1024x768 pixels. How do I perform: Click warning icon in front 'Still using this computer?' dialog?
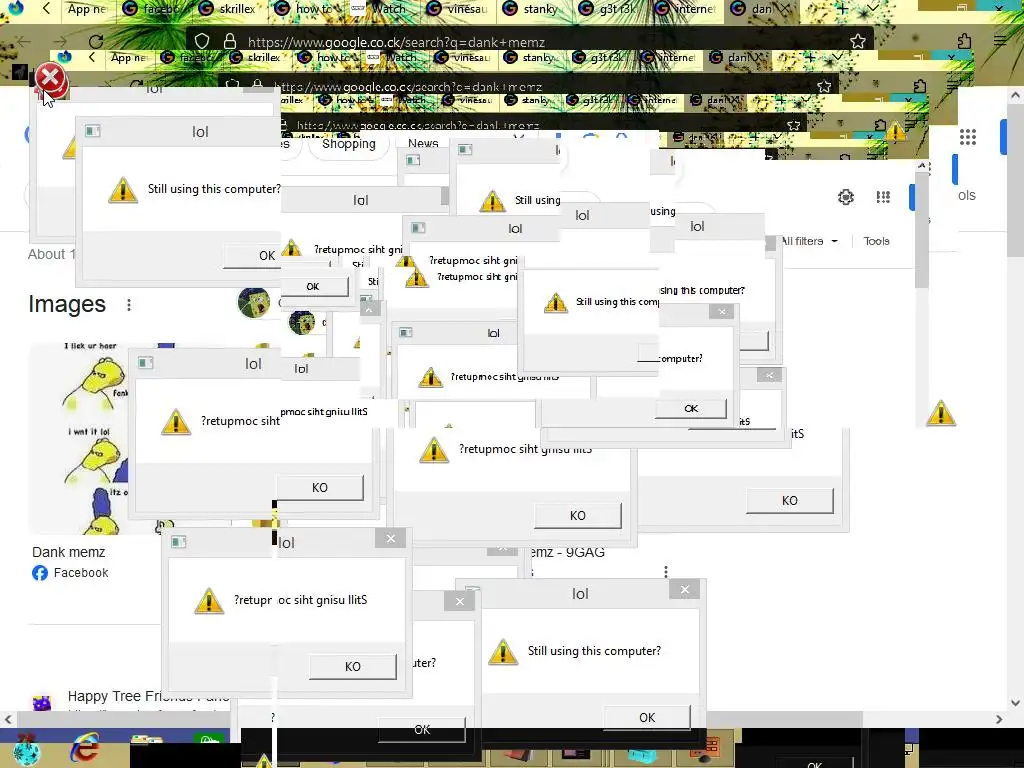503,652
